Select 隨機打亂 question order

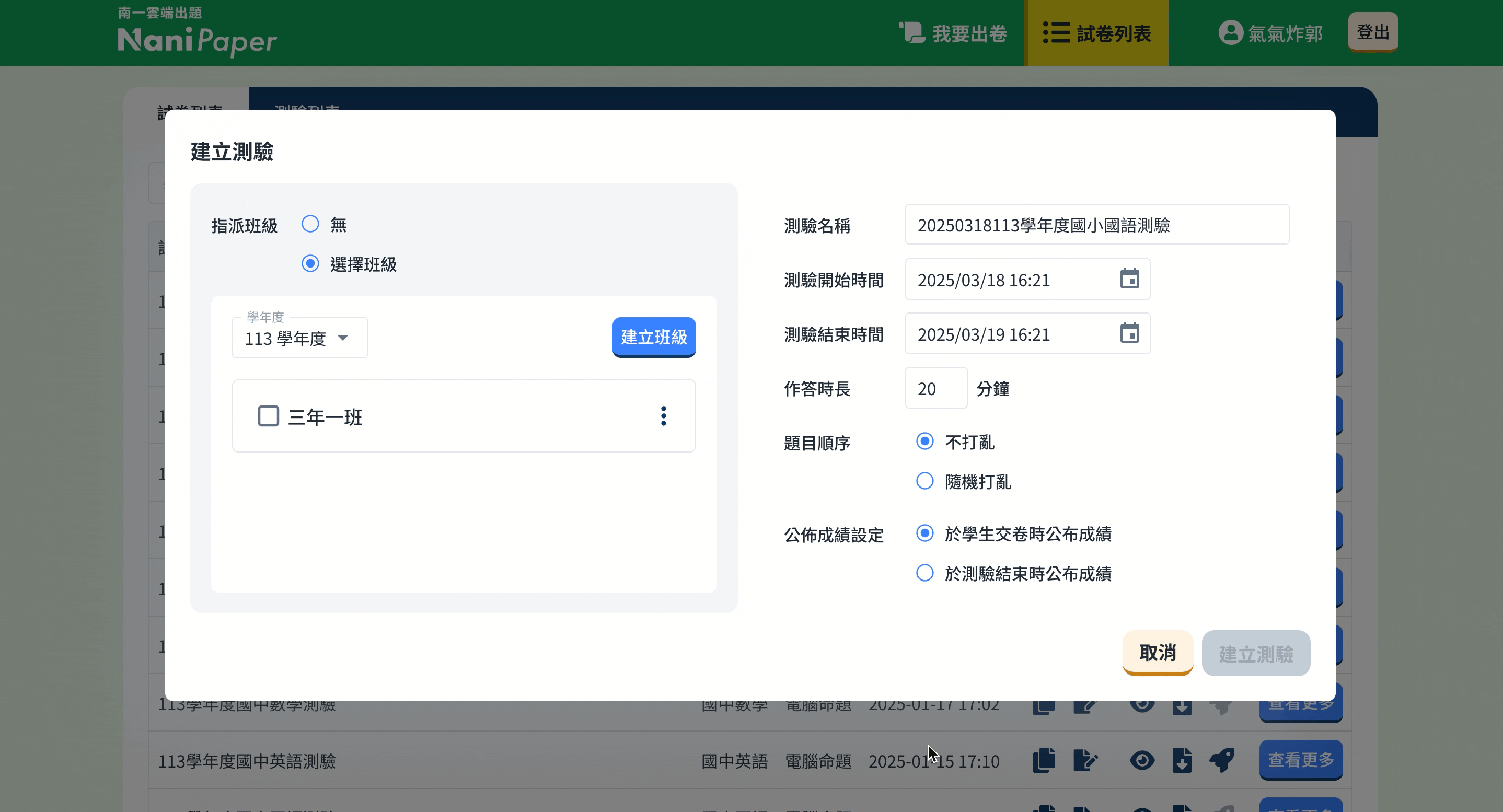tap(925, 481)
